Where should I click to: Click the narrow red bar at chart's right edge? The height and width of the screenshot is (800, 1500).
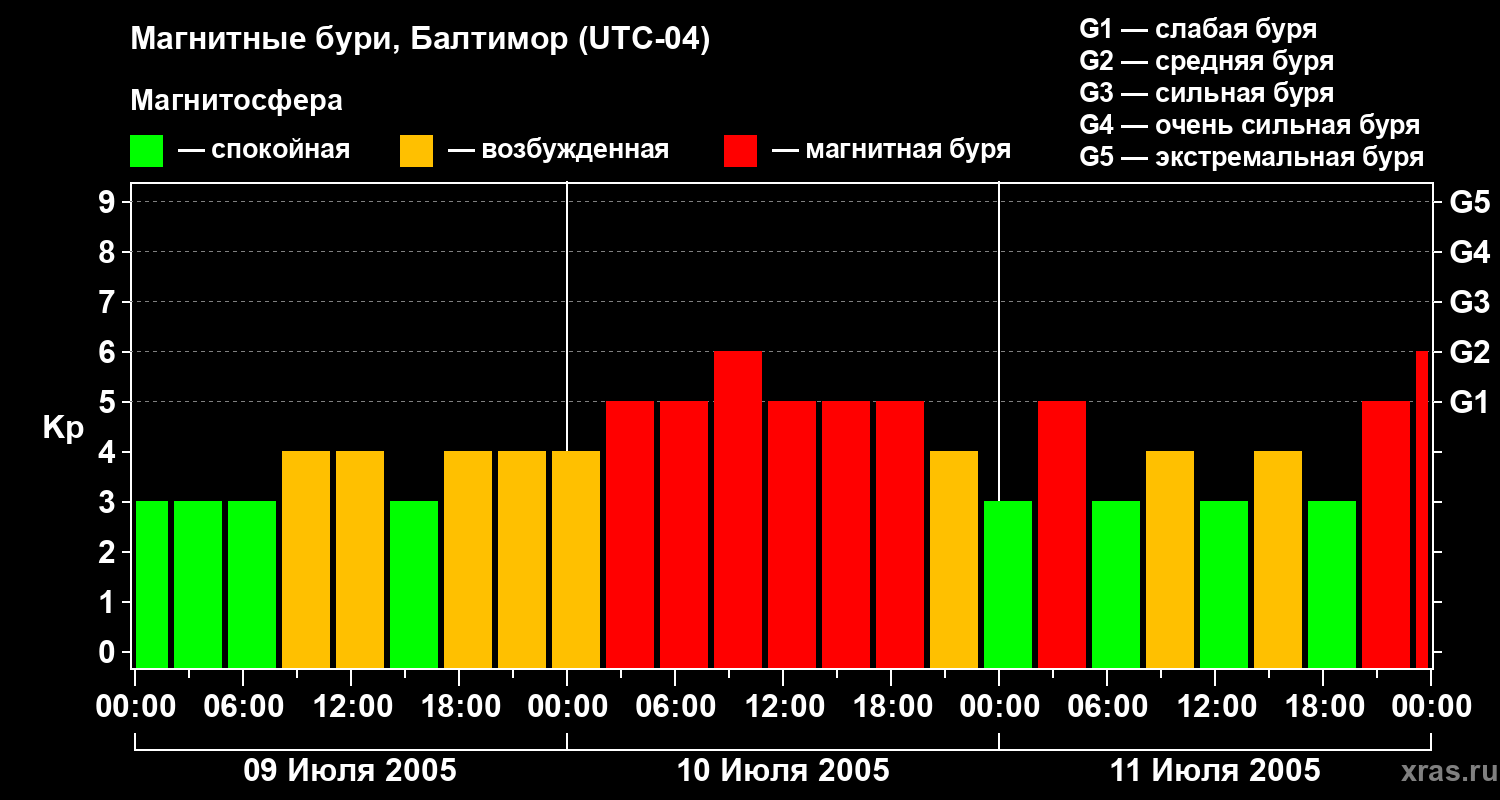point(1422,509)
